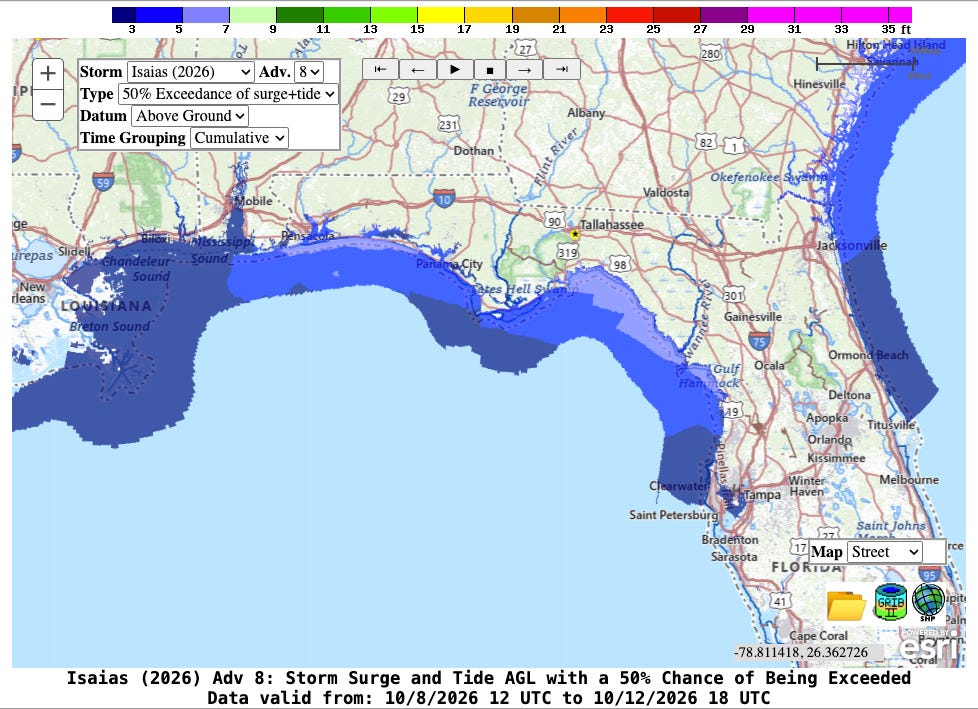This screenshot has height=709, width=978.
Task: Jump to last advisory frame
Action: 561,69
